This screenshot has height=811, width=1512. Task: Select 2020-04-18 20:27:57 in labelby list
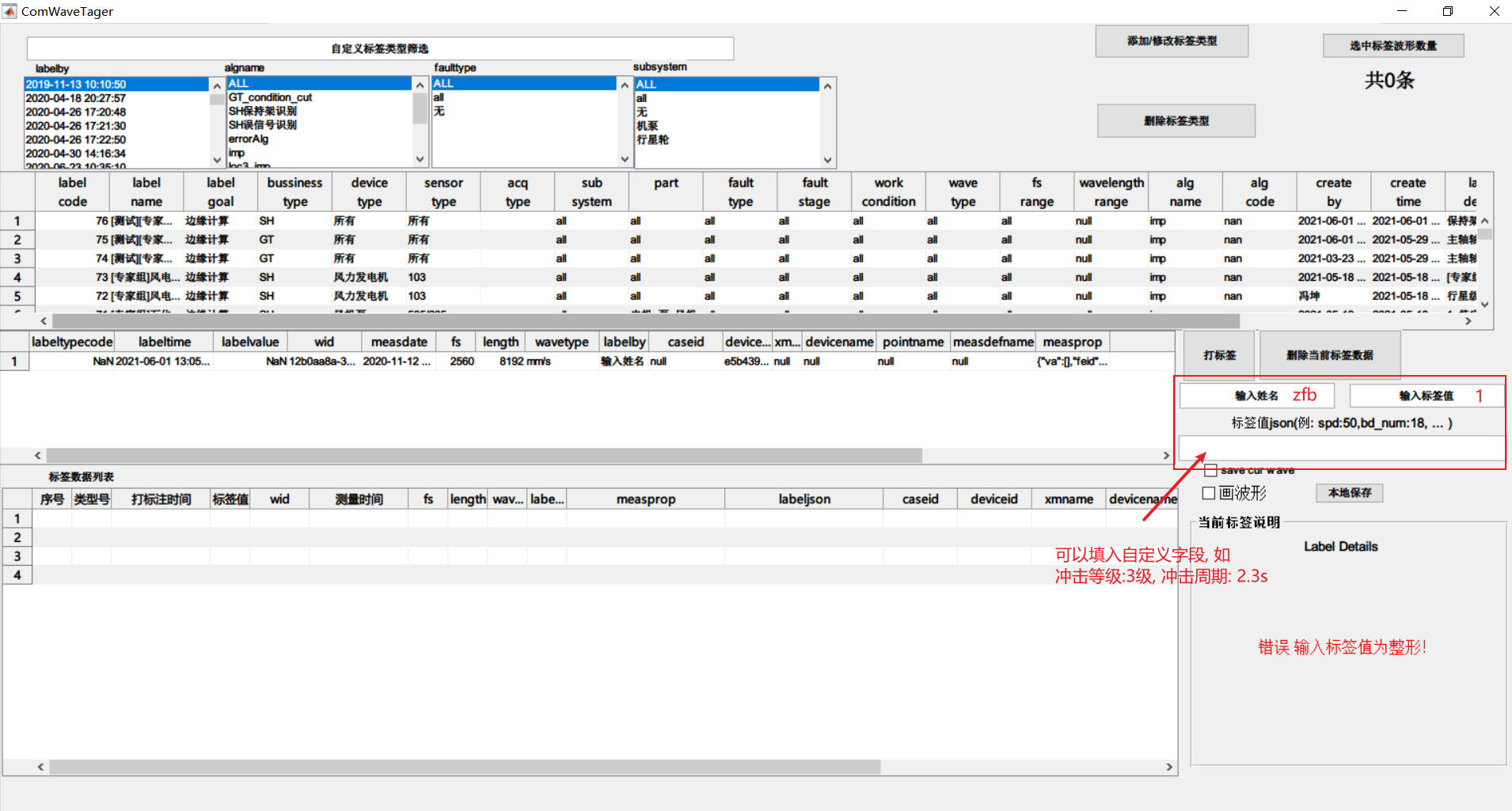pyautogui.click(x=116, y=98)
